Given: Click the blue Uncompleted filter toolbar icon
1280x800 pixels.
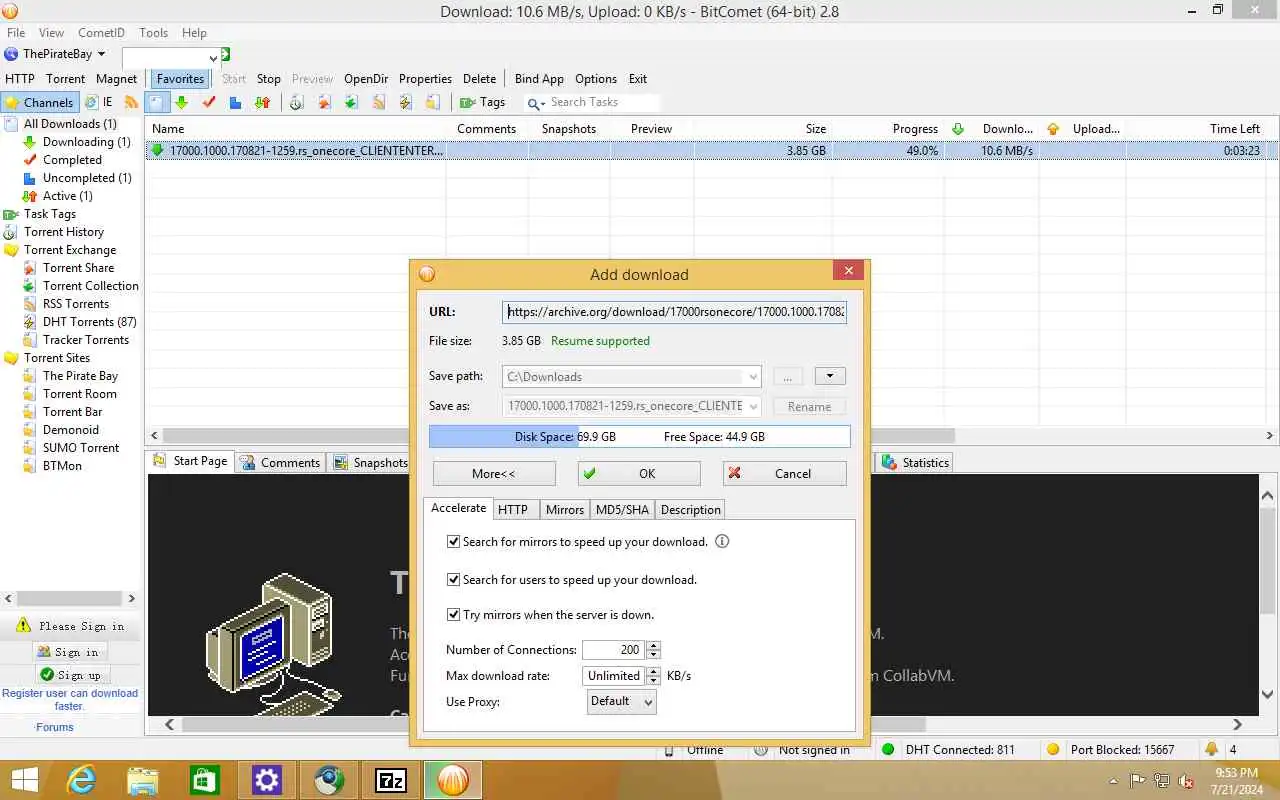Looking at the screenshot, I should 235,102.
